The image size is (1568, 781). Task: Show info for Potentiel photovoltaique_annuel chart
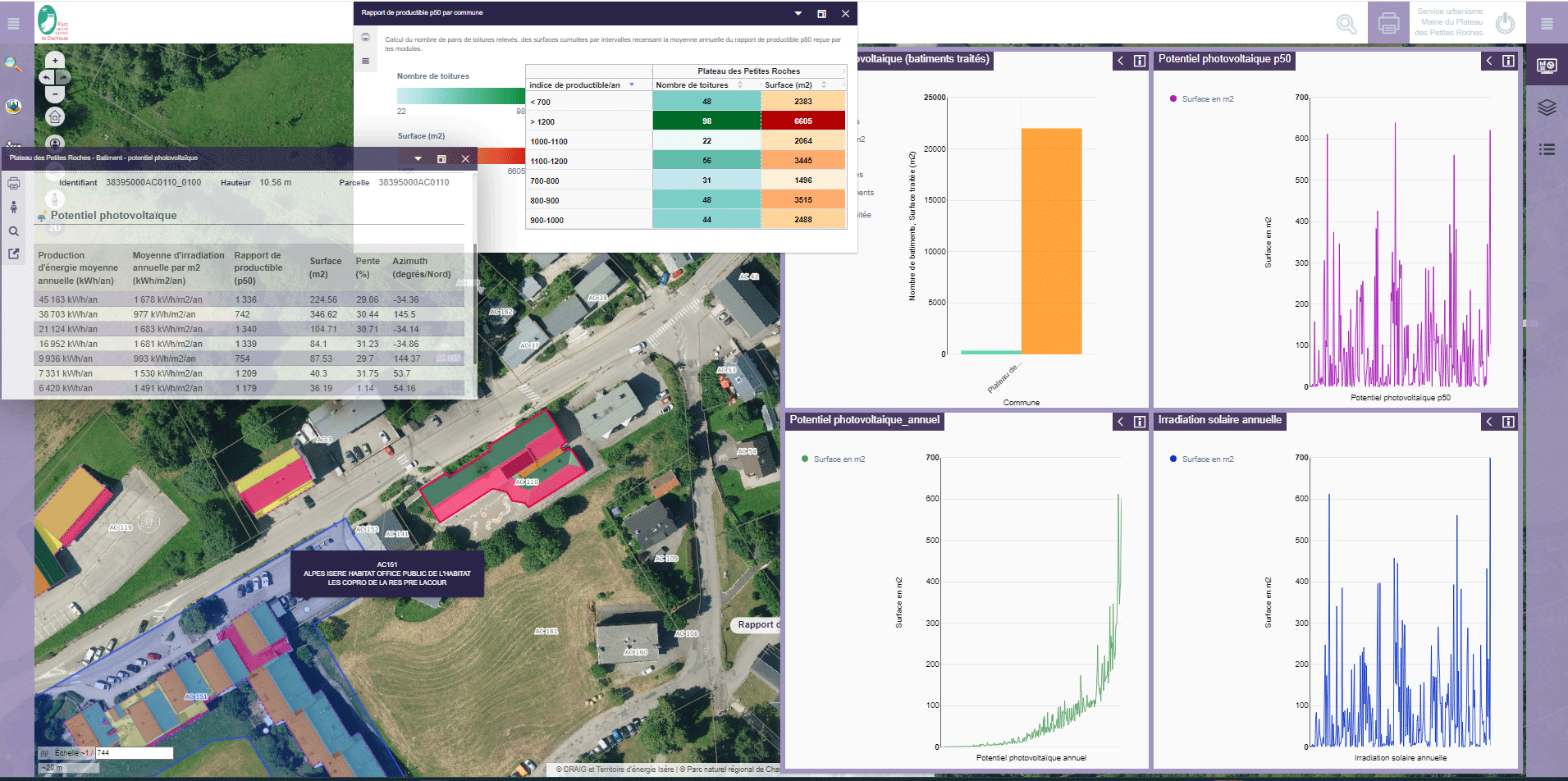tap(1140, 422)
